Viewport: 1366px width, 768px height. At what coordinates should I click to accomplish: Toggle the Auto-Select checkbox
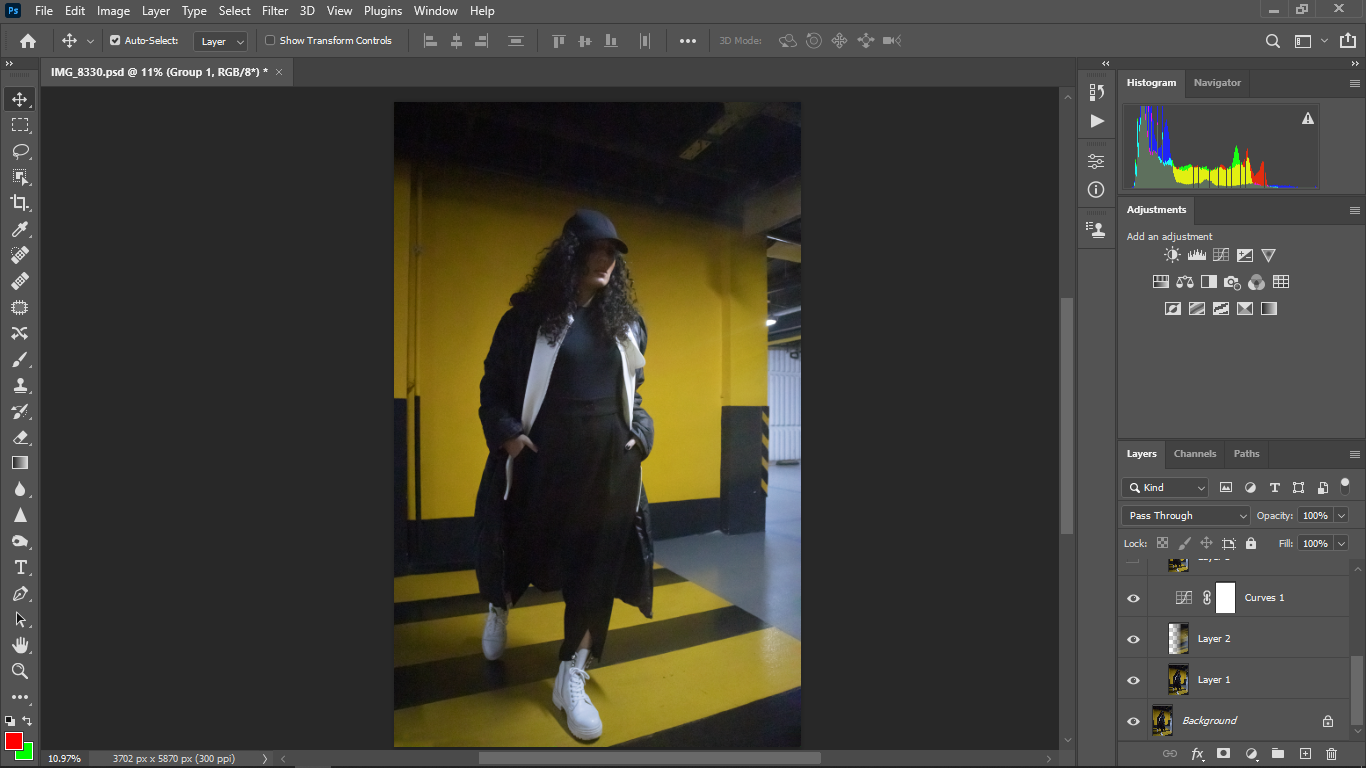coord(115,41)
